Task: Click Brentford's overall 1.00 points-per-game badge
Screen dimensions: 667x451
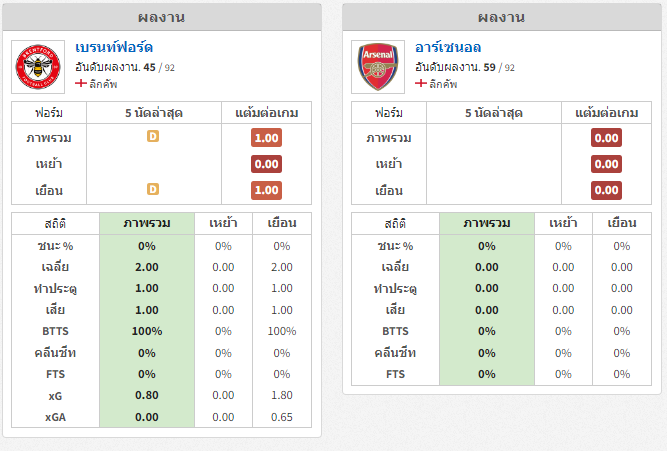Action: point(266,138)
